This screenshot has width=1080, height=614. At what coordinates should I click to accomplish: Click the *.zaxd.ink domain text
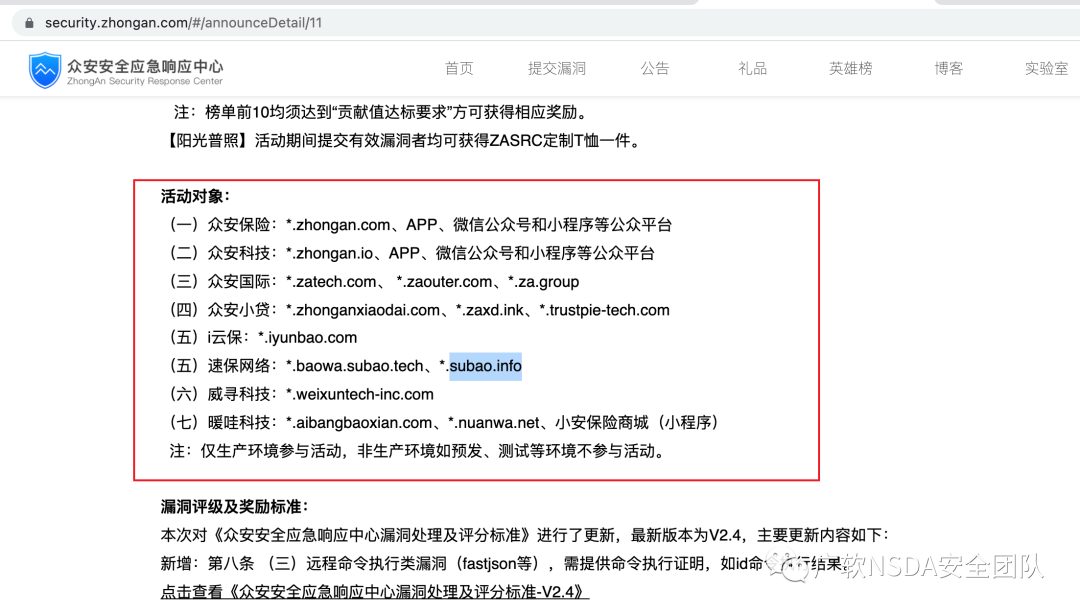(490, 310)
